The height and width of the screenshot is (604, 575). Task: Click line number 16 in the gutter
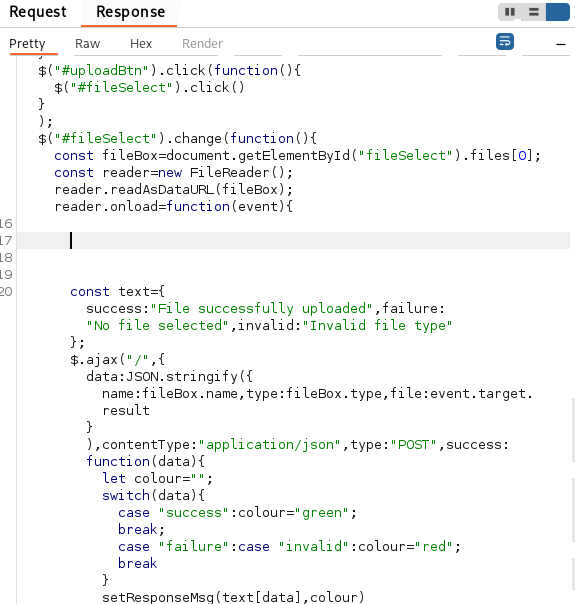coord(6,223)
